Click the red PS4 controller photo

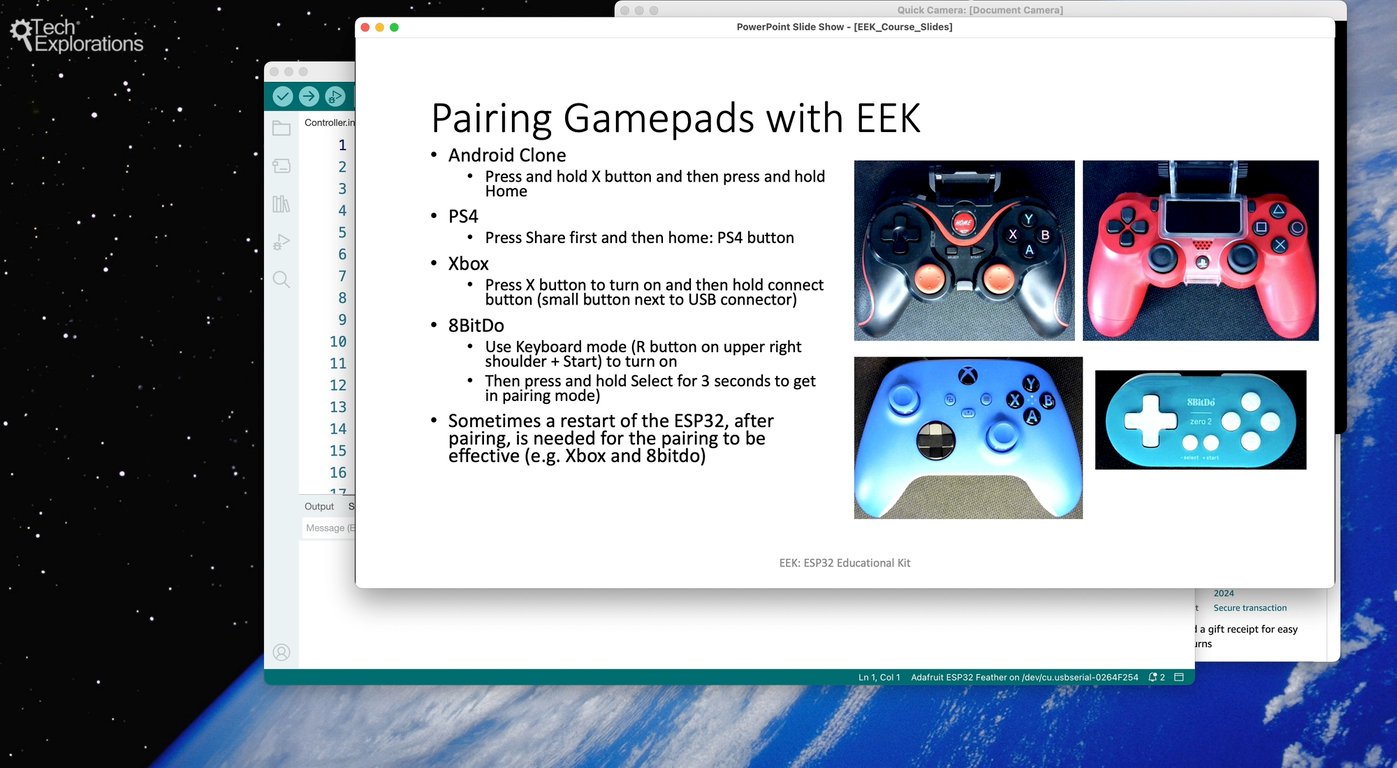[1200, 250]
